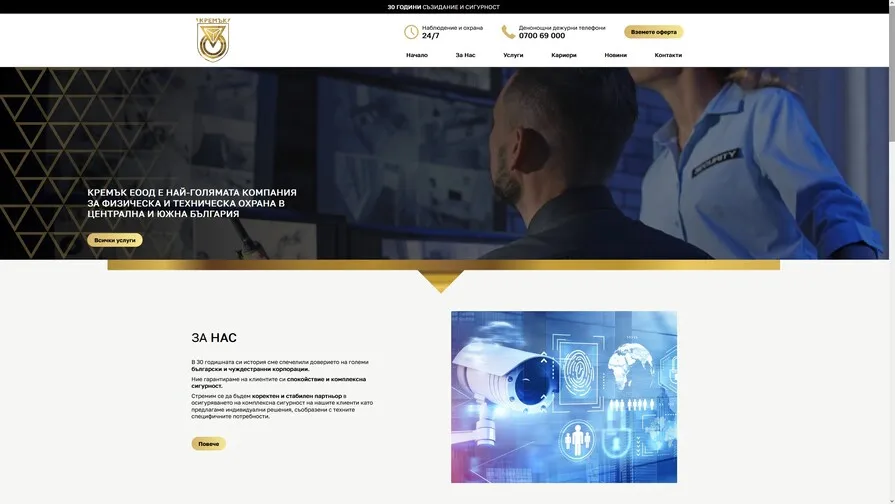Viewport: 895px width, 504px height.
Task: Click the 30 ГОДИНИ top banner text
Action: [x=444, y=7]
